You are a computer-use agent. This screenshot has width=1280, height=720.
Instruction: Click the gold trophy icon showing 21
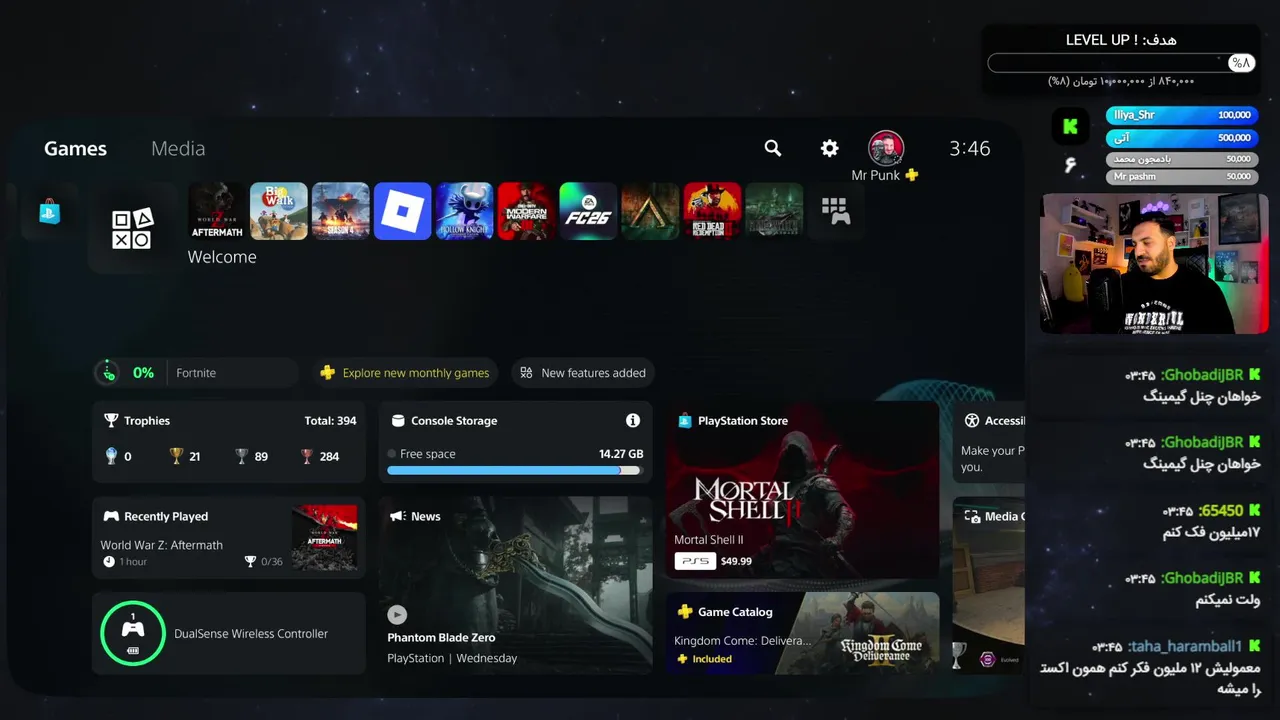[x=177, y=456]
